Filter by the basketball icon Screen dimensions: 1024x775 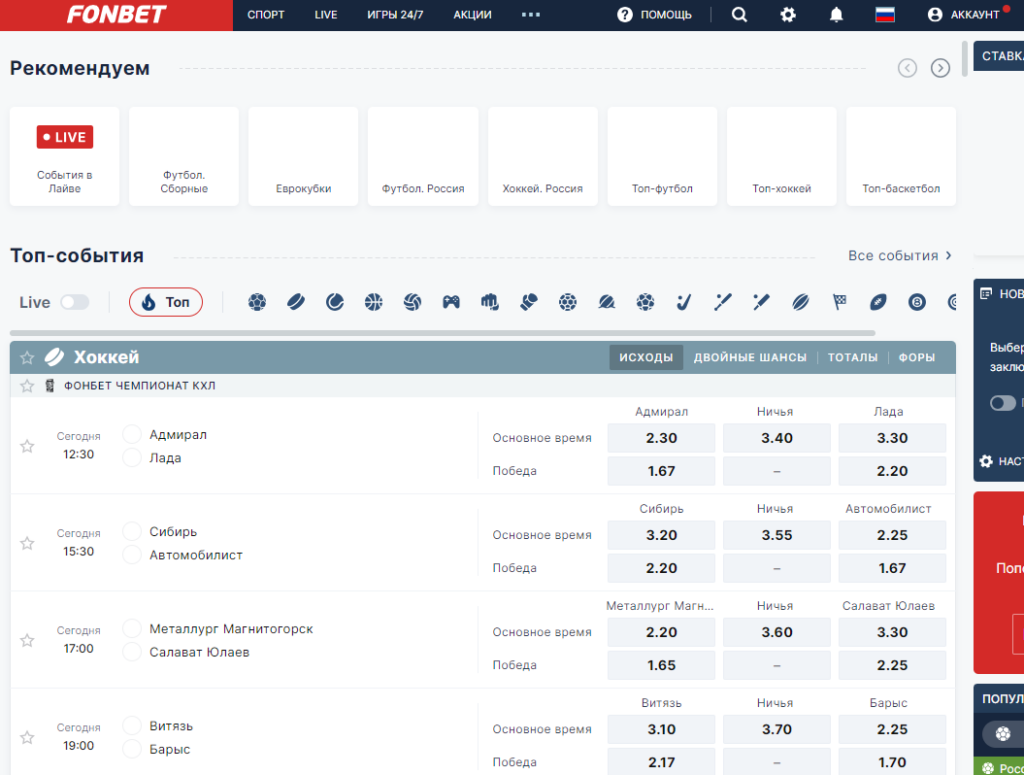374,302
